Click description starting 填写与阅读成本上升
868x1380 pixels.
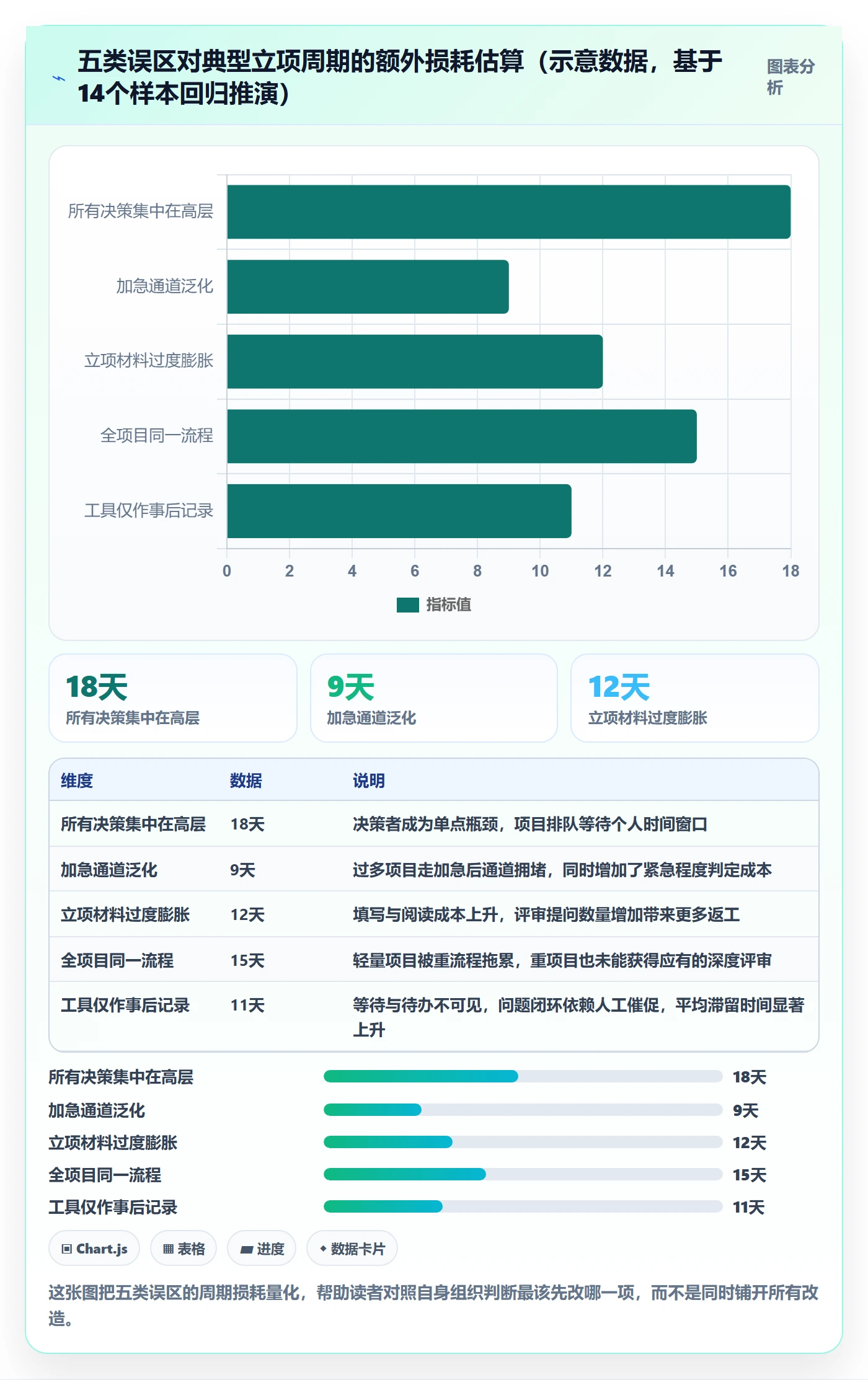(546, 914)
